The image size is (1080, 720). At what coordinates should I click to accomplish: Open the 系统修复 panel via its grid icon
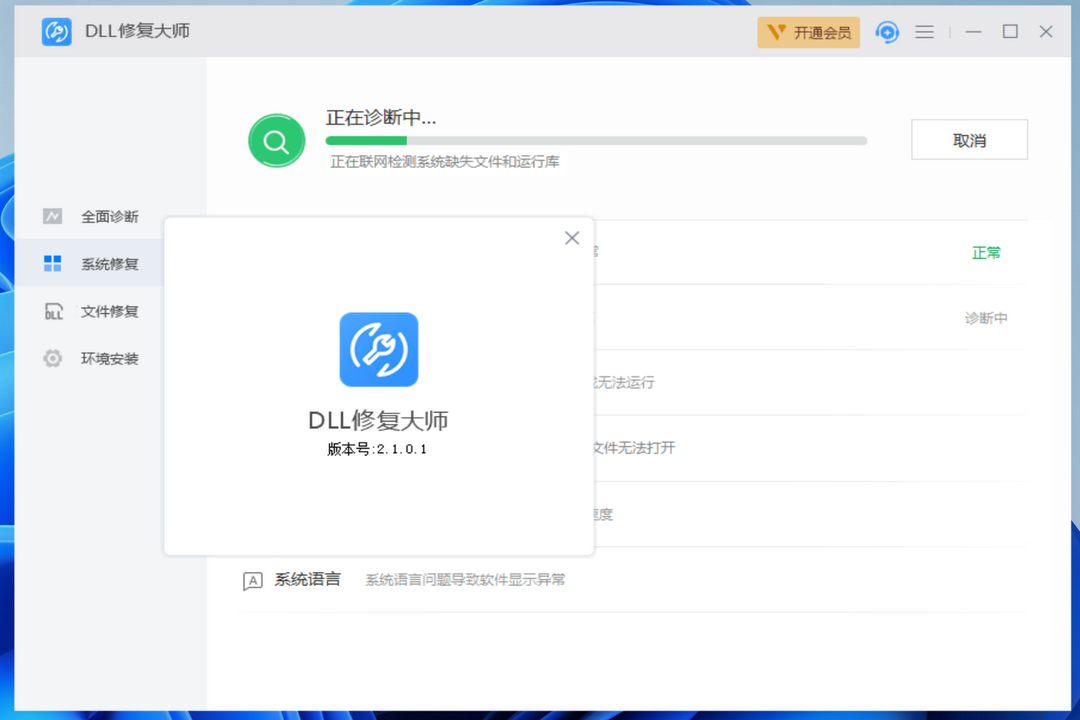click(x=52, y=262)
